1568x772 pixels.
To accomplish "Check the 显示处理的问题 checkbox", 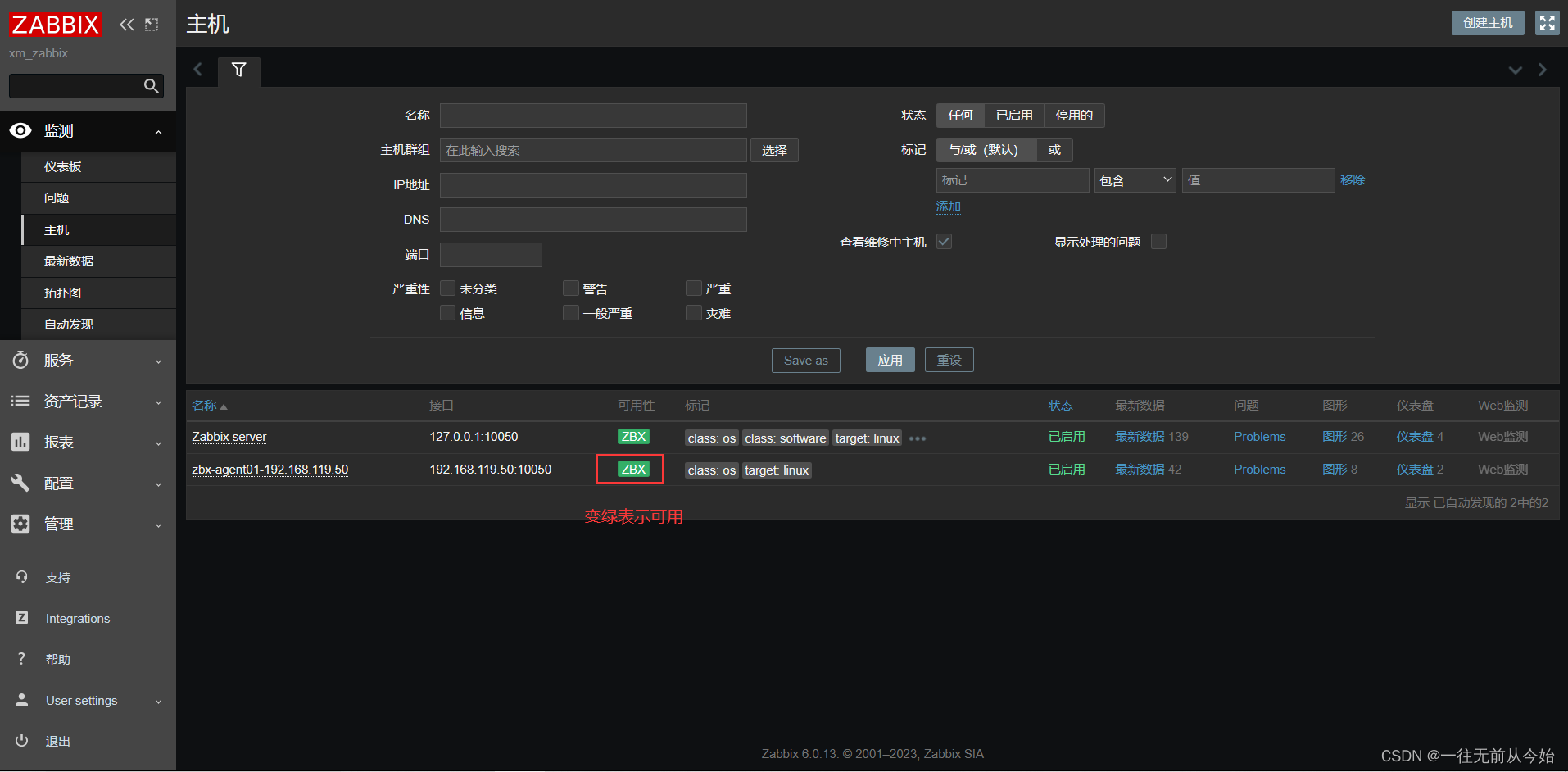I will pos(1158,241).
